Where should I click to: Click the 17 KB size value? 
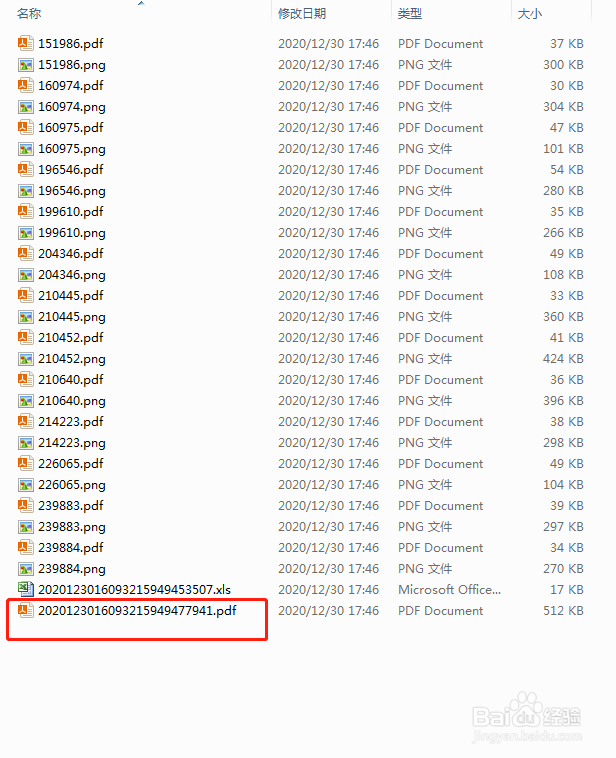(567, 590)
